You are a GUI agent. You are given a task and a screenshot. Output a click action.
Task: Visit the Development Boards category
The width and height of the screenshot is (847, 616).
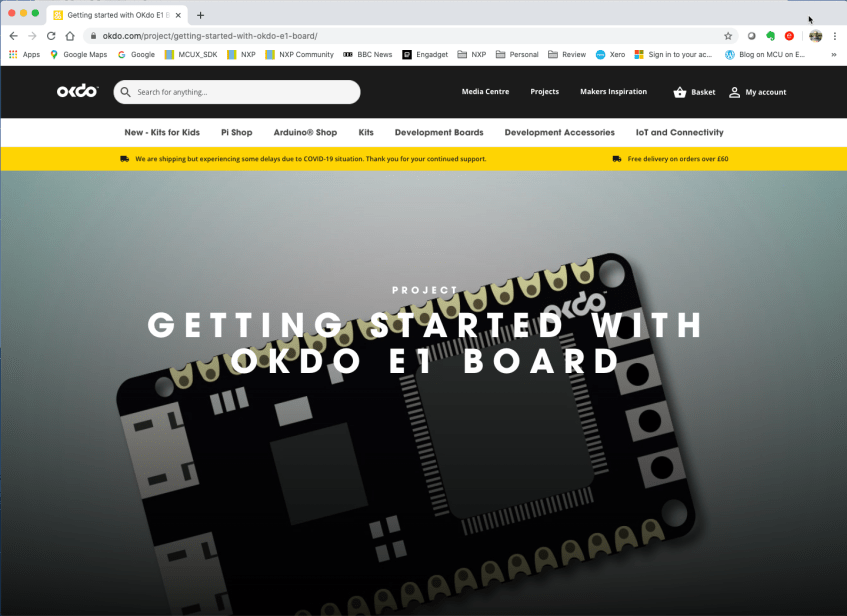440,131
